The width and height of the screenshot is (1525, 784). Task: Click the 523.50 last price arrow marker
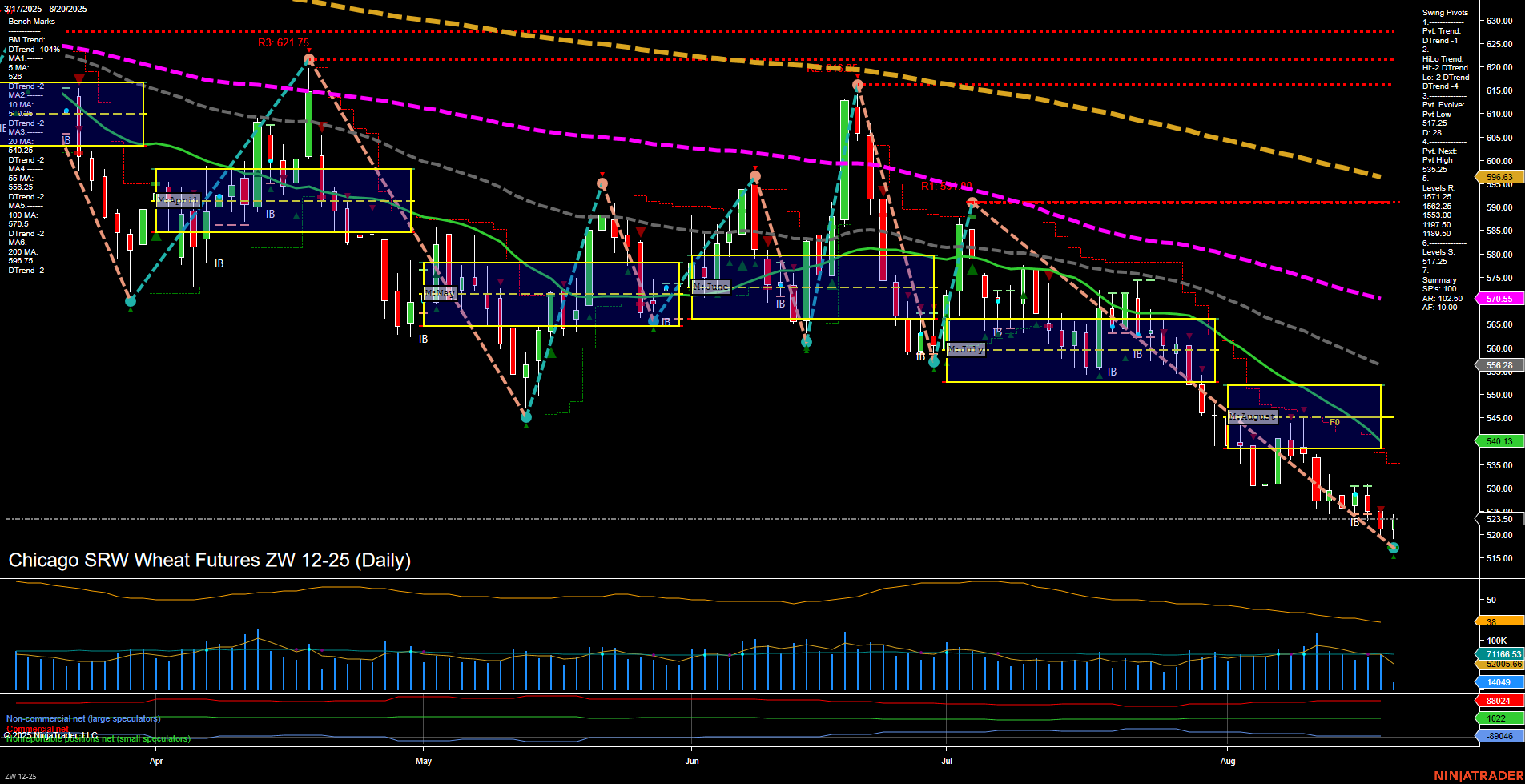[1498, 519]
